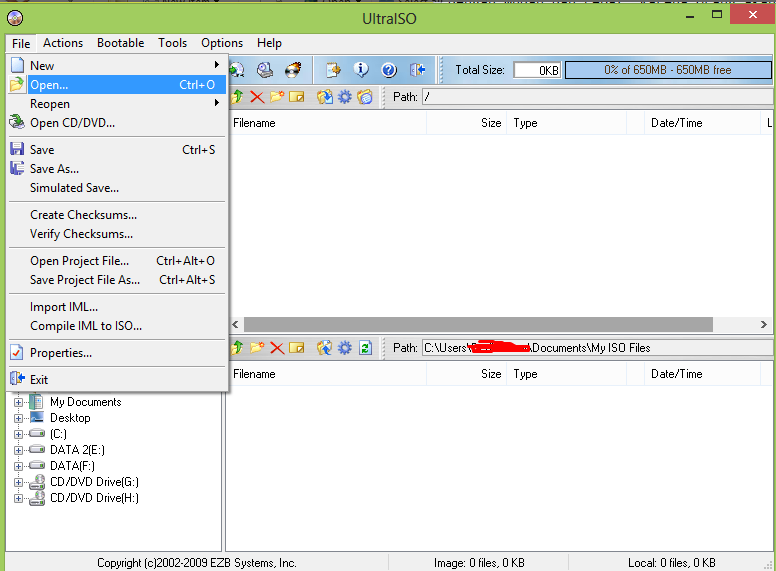This screenshot has height=571, width=776.
Task: Click the notepad with gear toolbar icon
Action: [334, 70]
